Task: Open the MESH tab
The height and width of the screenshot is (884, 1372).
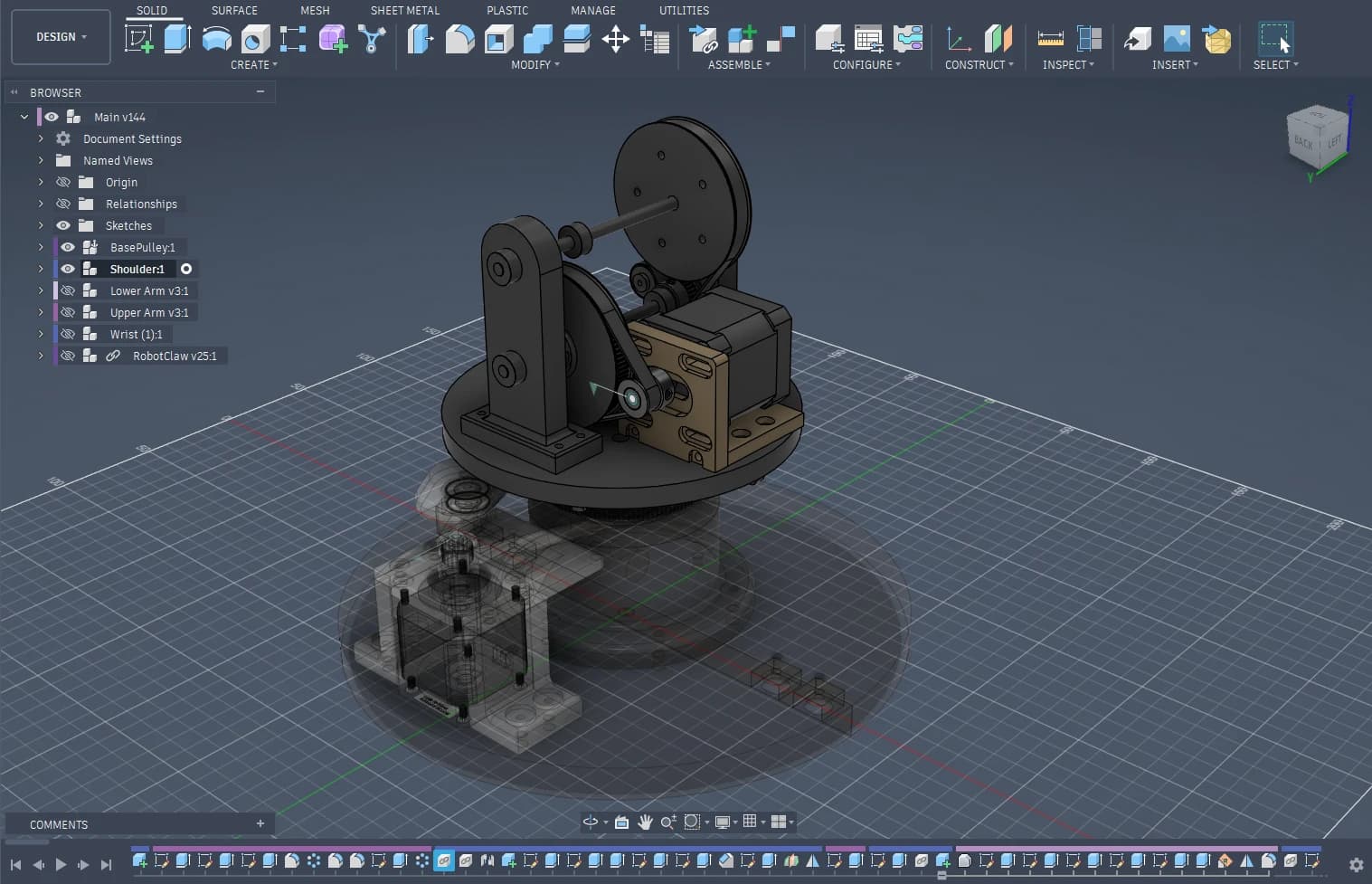Action: click(x=315, y=11)
